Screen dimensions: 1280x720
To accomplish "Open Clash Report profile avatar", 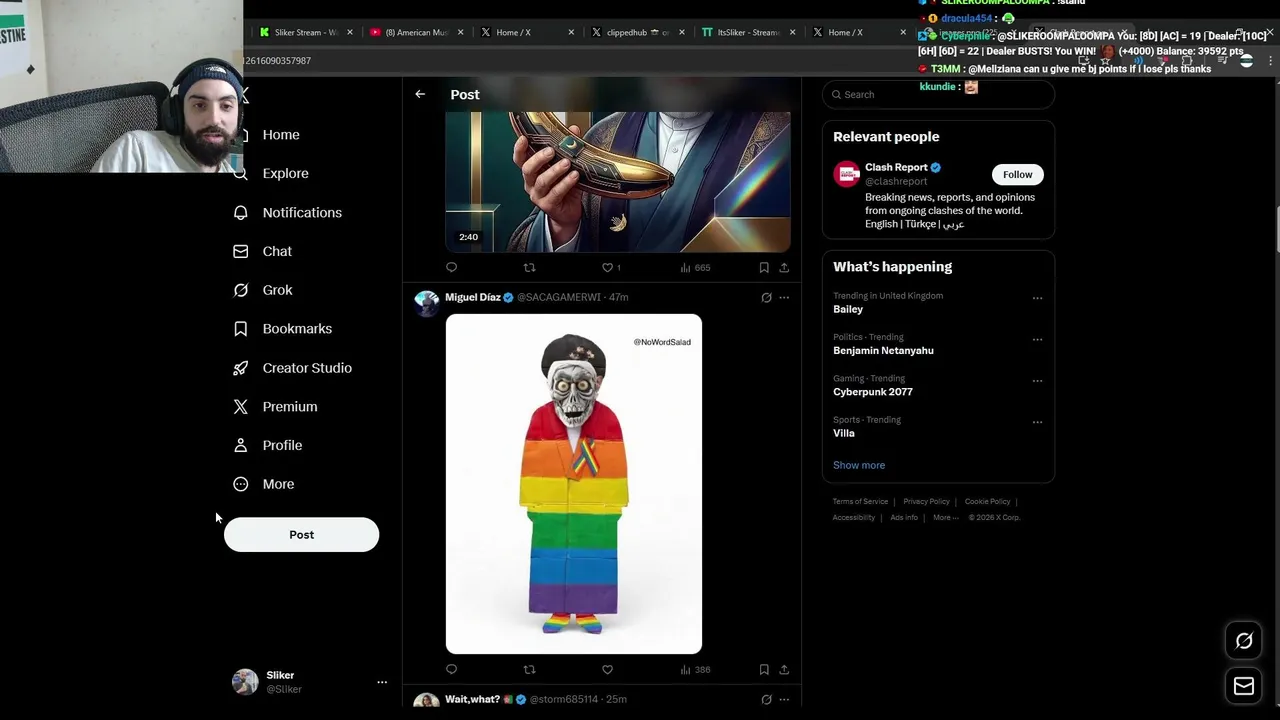I will tap(847, 174).
